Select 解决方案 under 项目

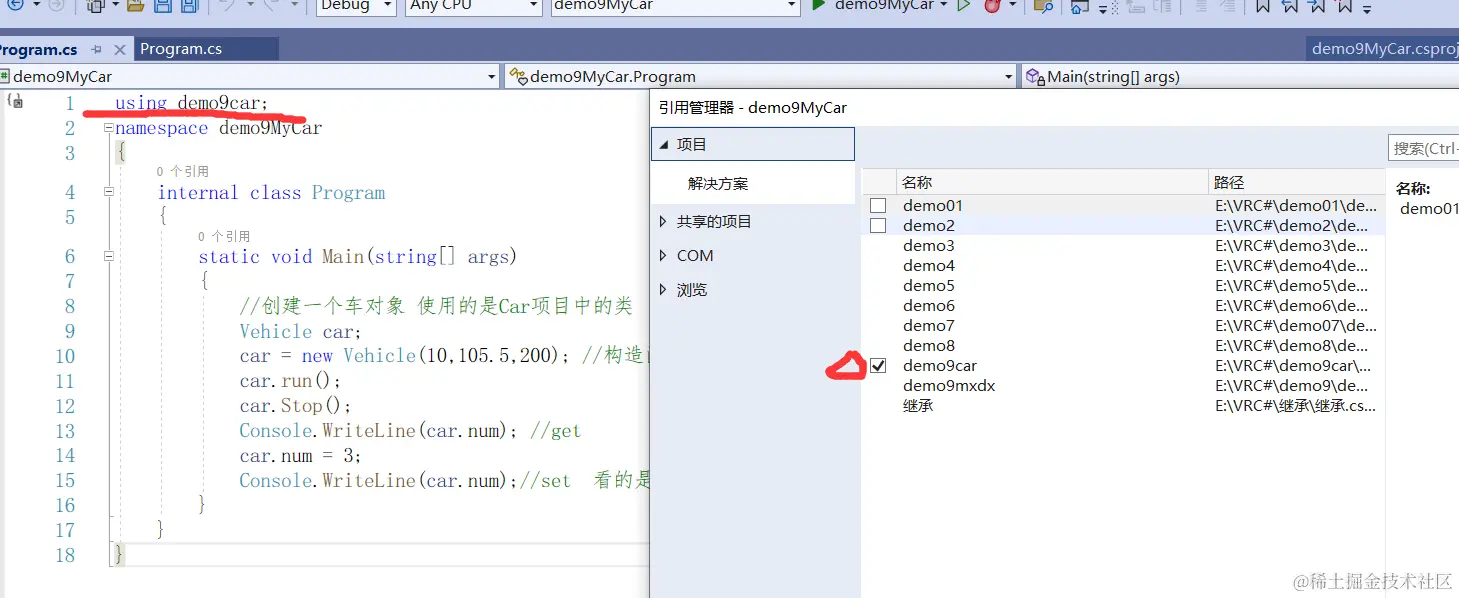pos(718,184)
